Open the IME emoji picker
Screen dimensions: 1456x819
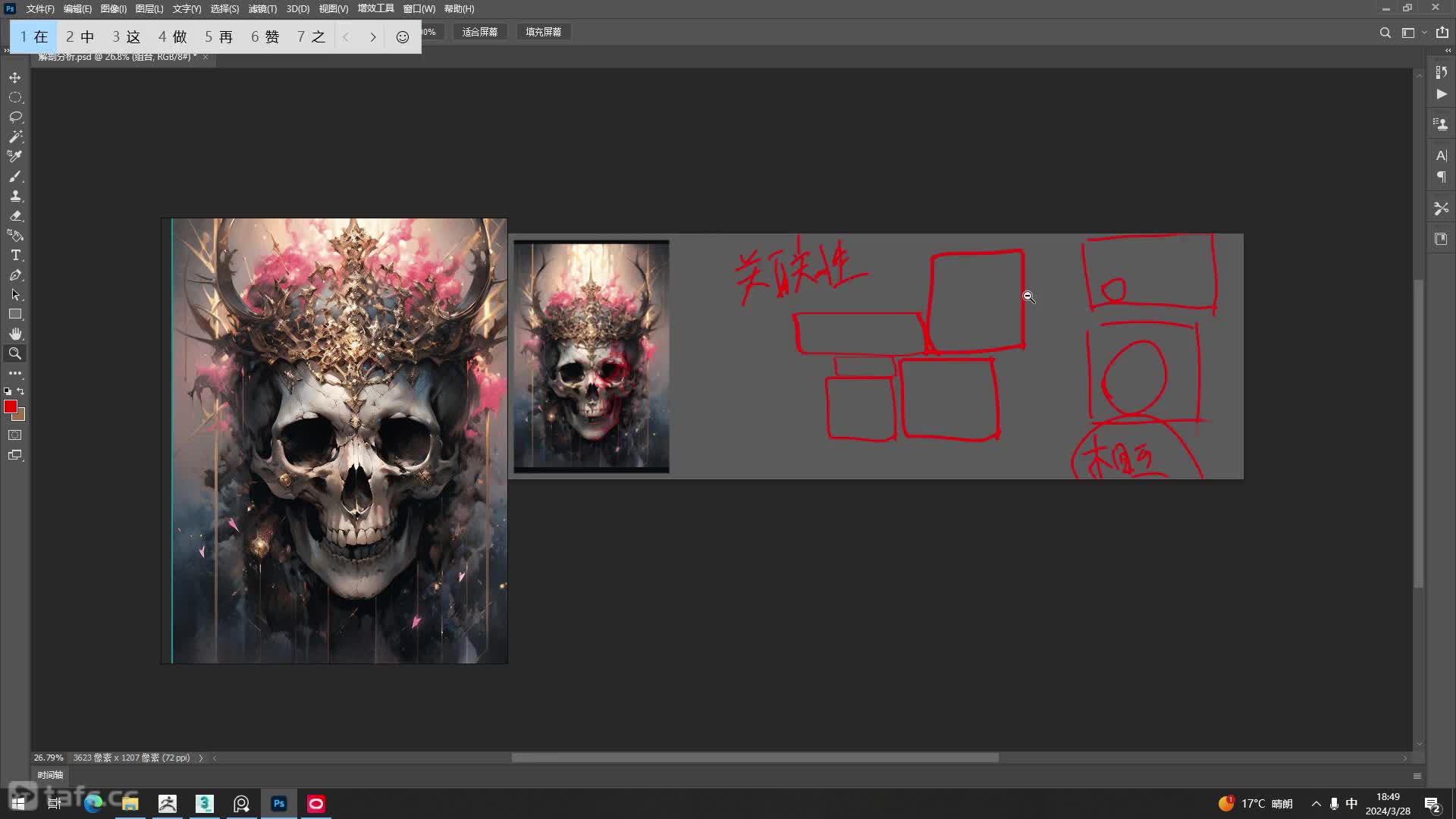click(x=403, y=36)
